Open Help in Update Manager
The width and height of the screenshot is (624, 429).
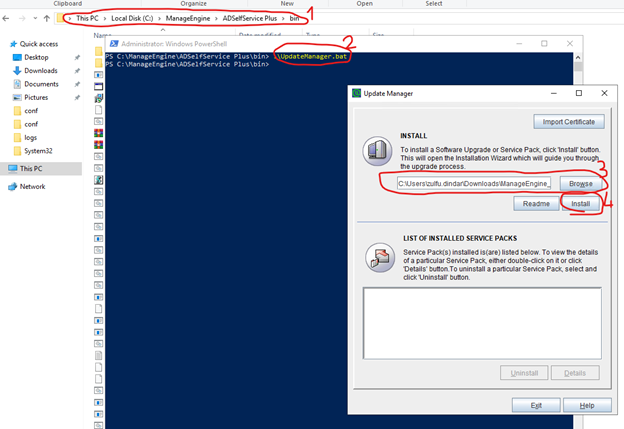click(587, 405)
